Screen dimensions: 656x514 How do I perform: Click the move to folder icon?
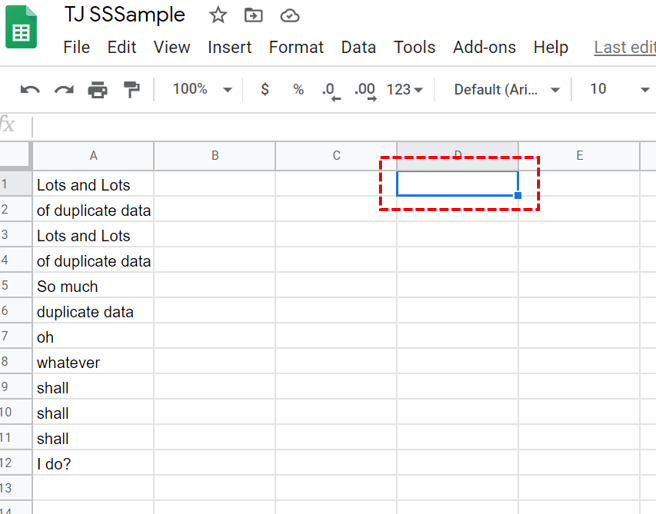coord(254,15)
